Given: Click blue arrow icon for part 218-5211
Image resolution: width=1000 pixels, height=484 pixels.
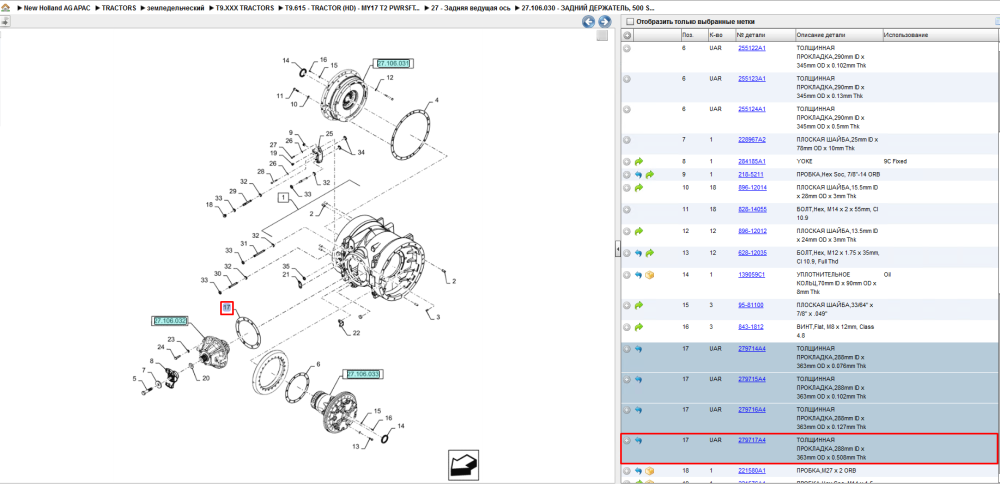Looking at the screenshot, I should (638, 175).
